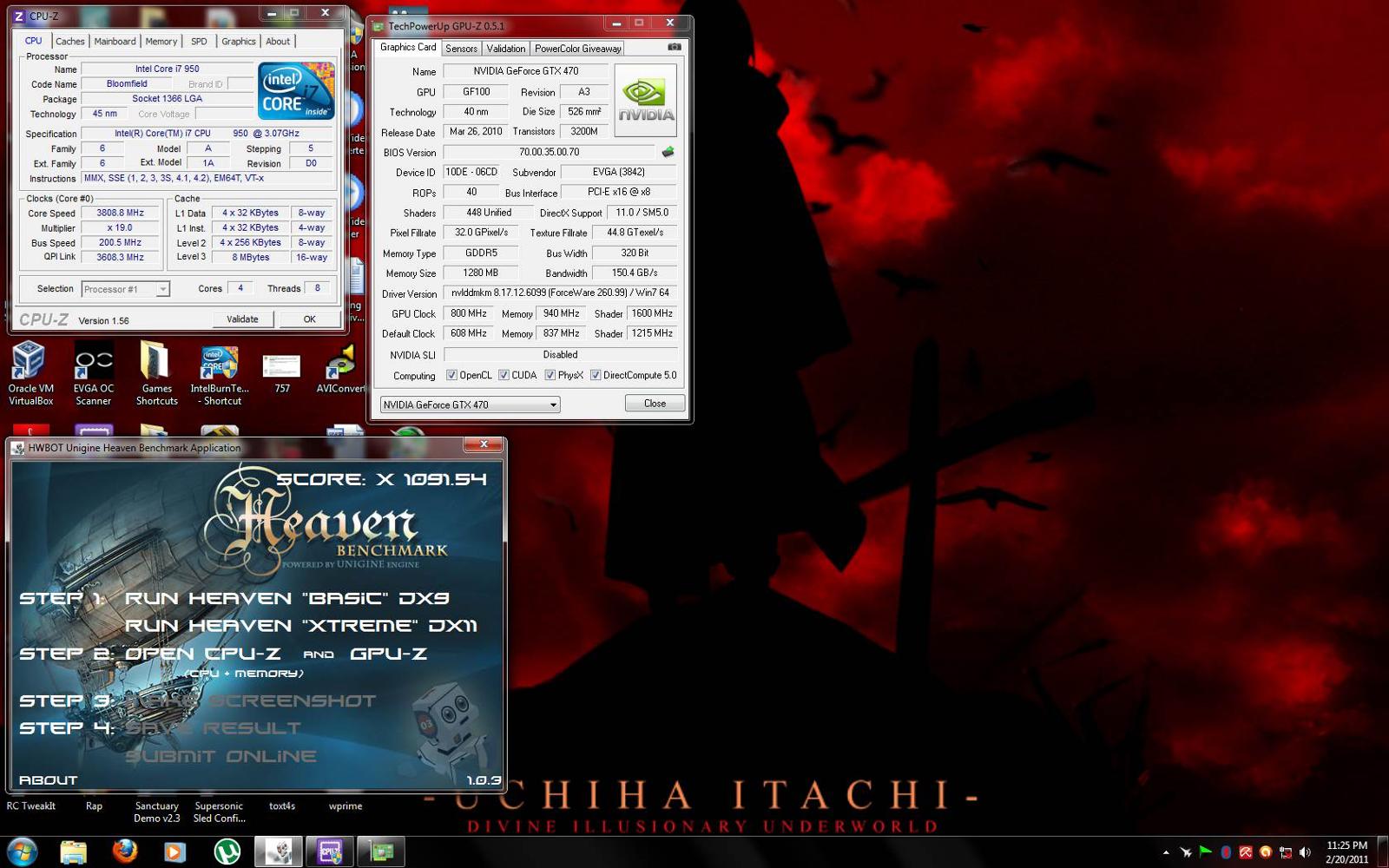This screenshot has height=868, width=1389.
Task: Open uTorrent from the taskbar
Action: click(x=227, y=852)
